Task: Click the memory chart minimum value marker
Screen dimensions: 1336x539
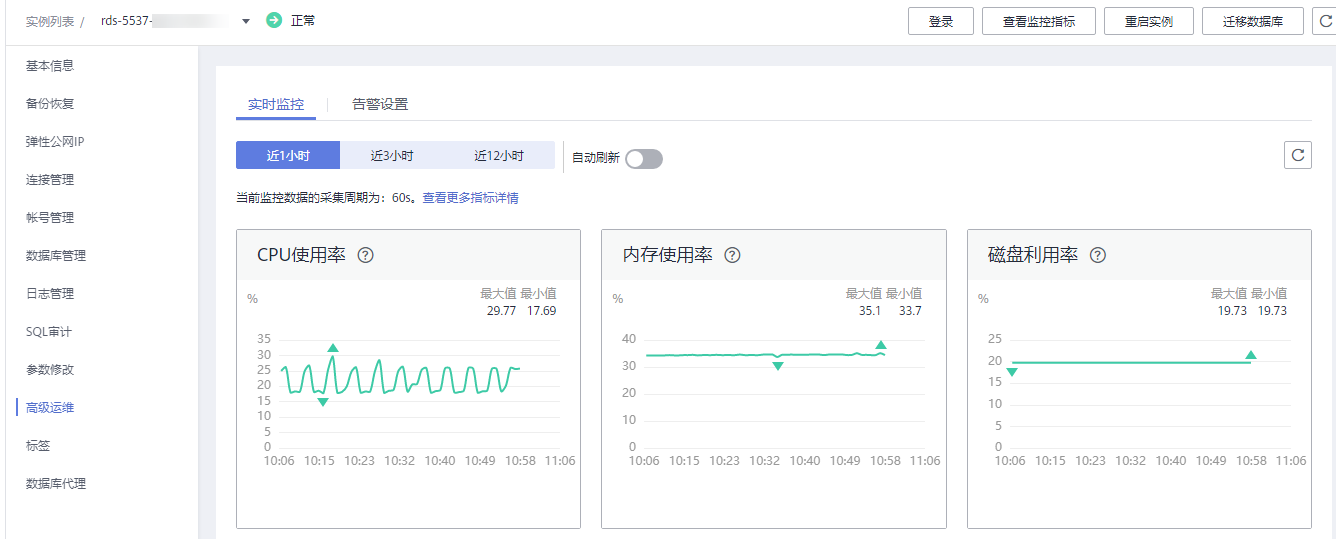Action: pyautogui.click(x=777, y=366)
